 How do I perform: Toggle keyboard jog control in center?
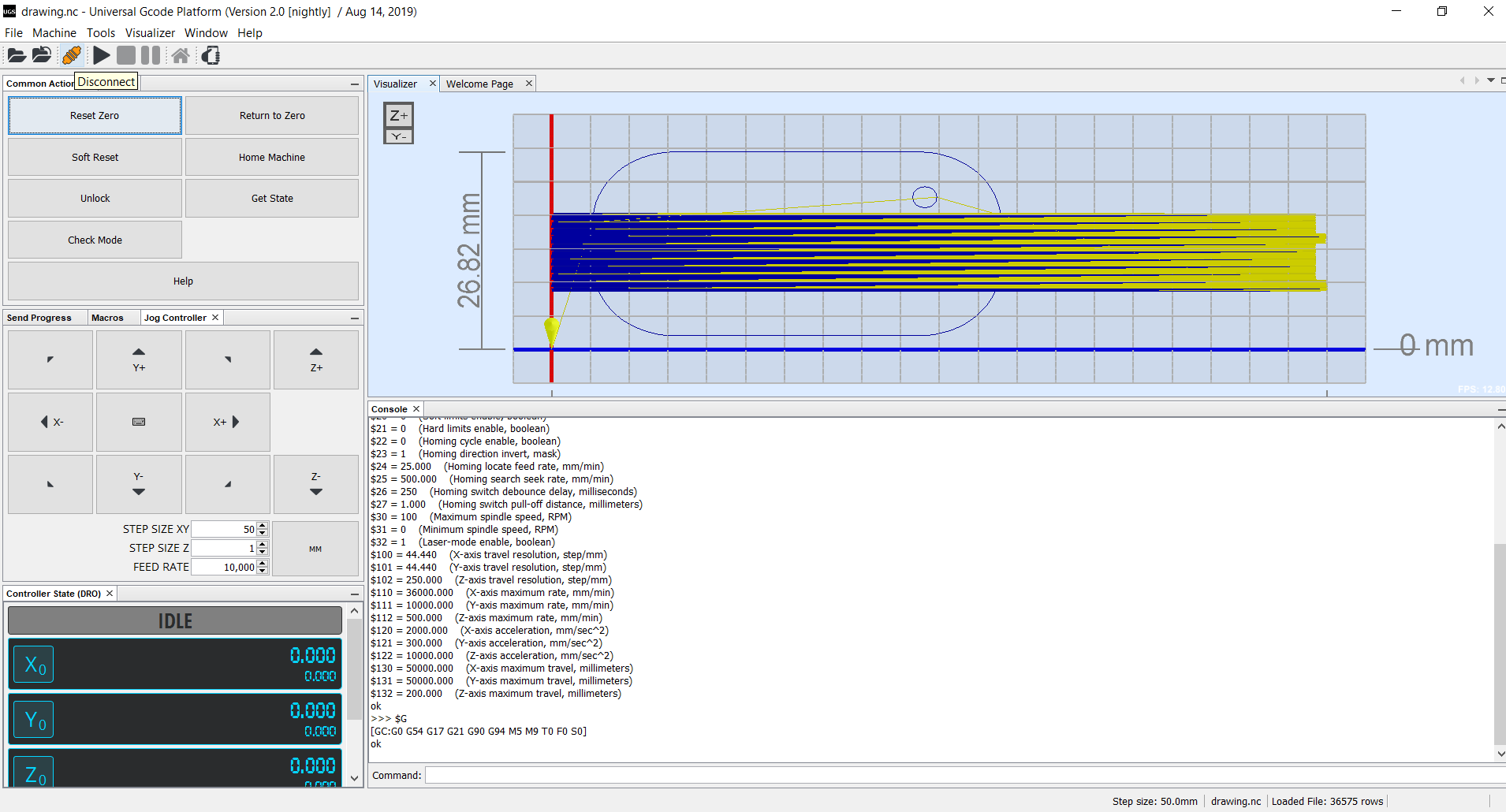139,422
